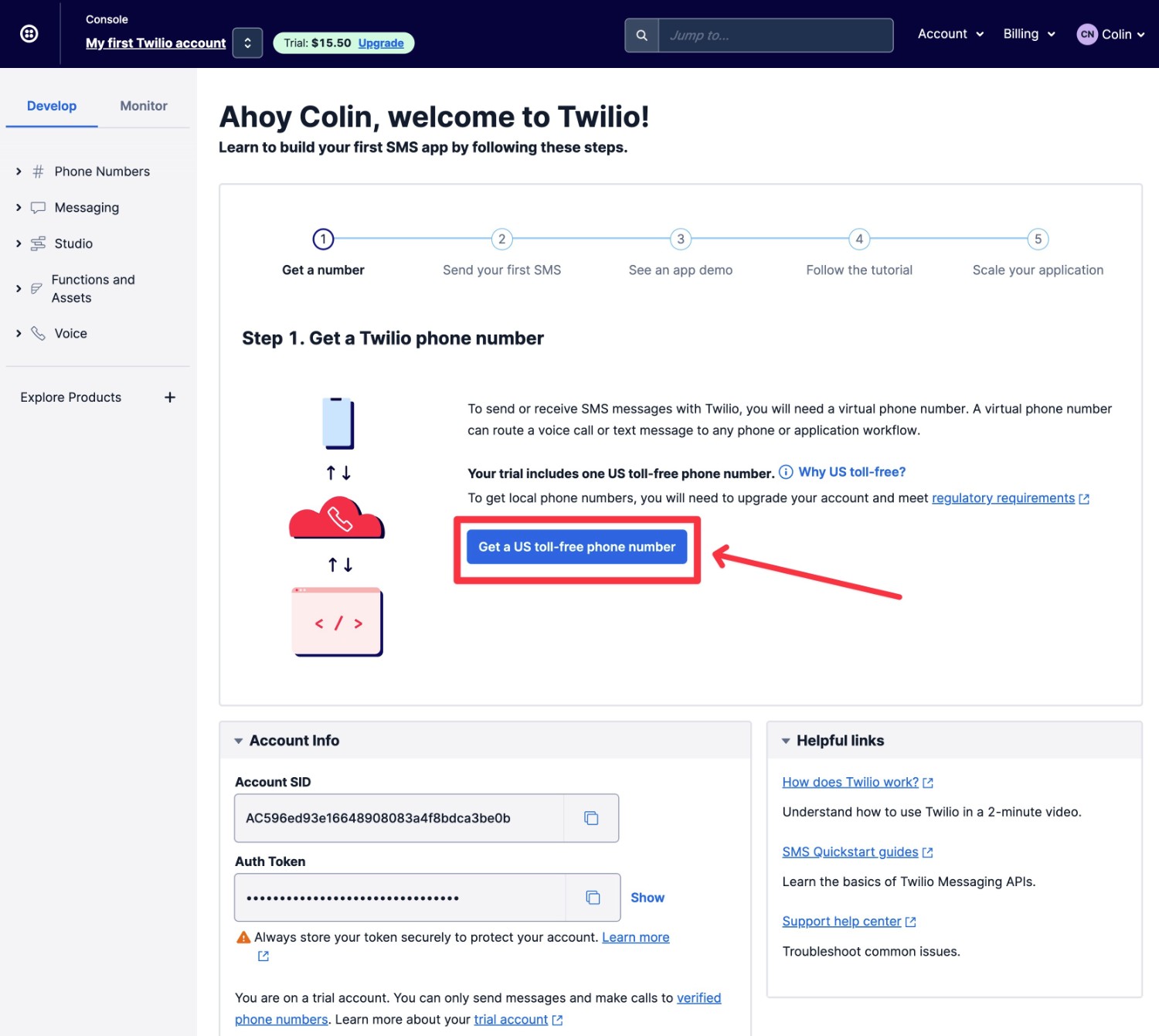Show the hidden Auth Token value
The width and height of the screenshot is (1159, 1036).
point(647,897)
